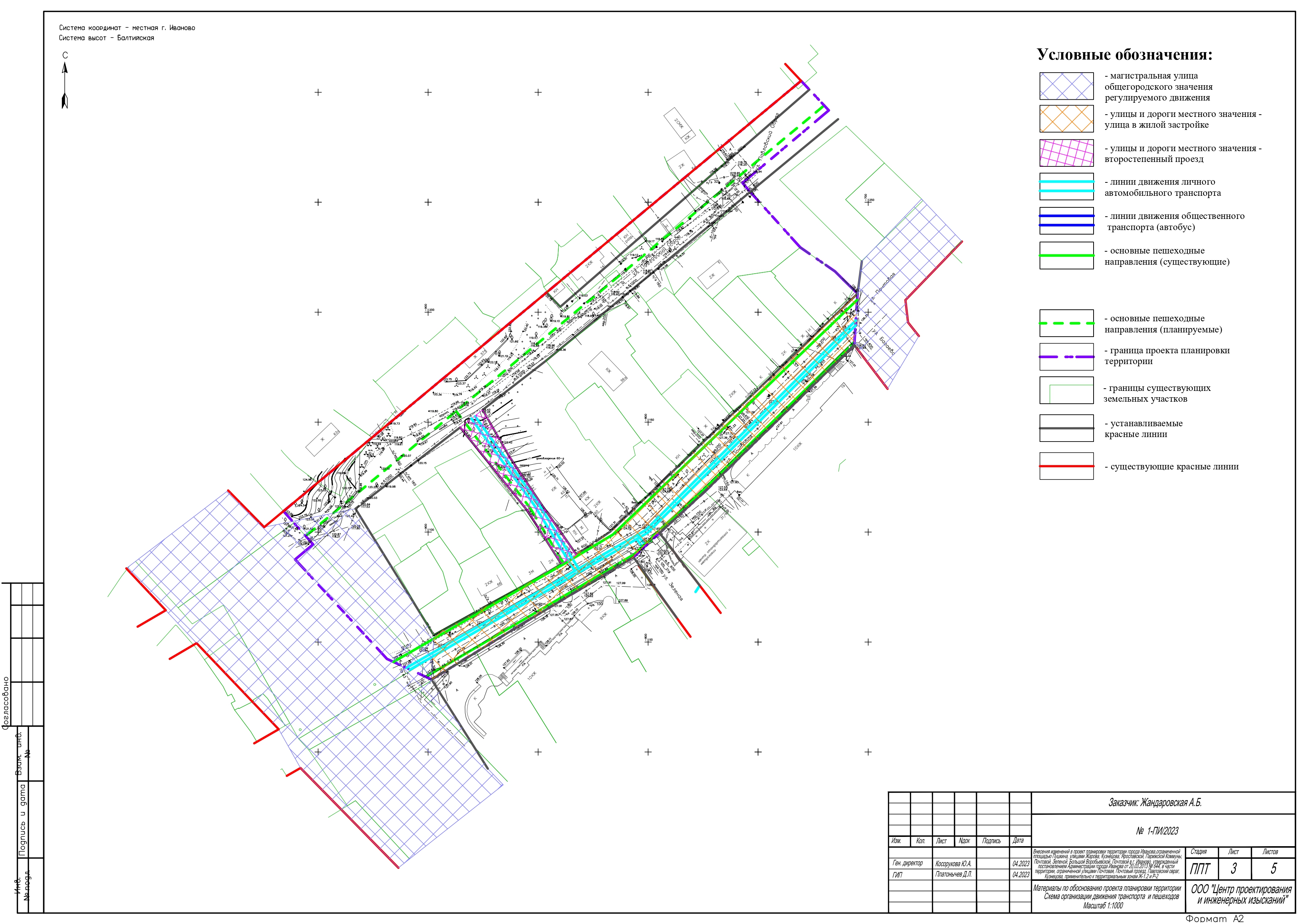
Task: Select the magenta grid secondary passage swatch
Action: pos(1066,153)
